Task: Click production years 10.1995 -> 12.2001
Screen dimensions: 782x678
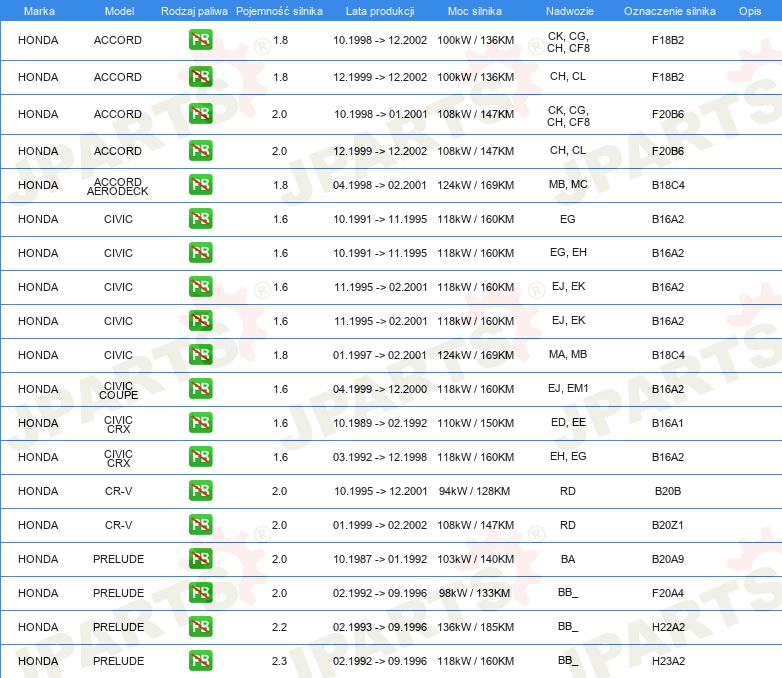Action: click(381, 491)
